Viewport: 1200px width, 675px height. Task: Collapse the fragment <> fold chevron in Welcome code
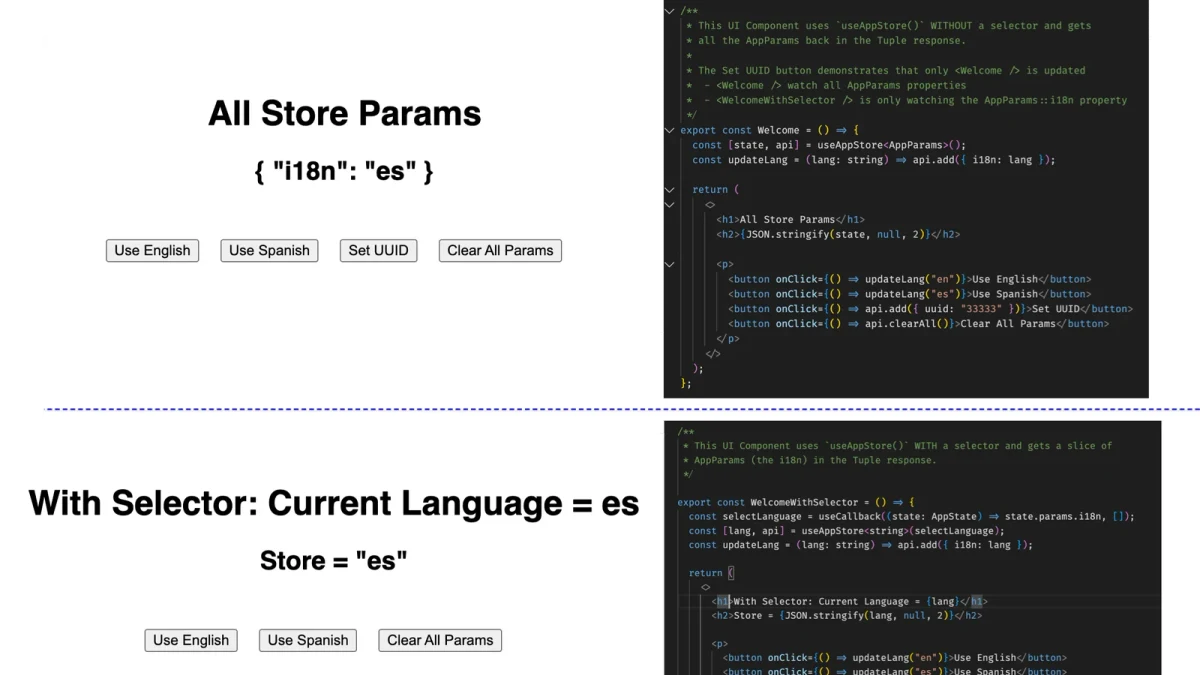click(x=670, y=204)
